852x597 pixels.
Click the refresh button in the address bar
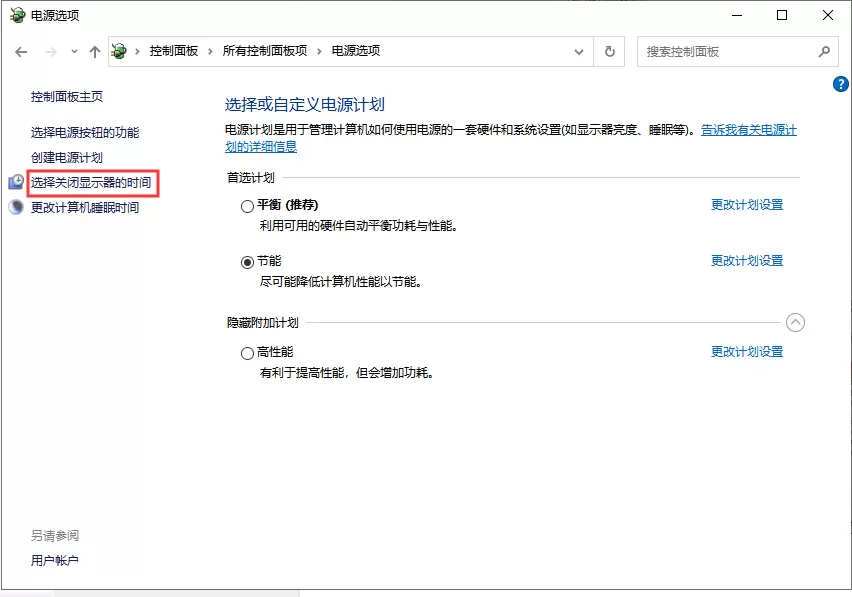click(610, 51)
